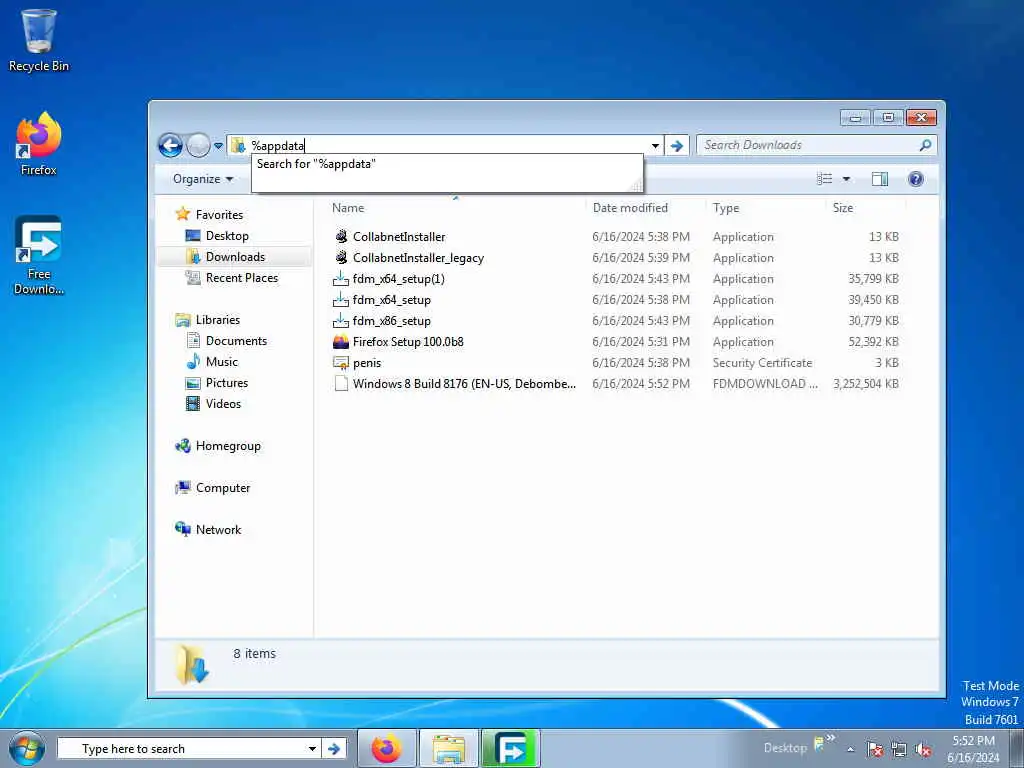The width and height of the screenshot is (1024, 768).
Task: Select the fdm_x86_setup file icon
Action: pos(341,321)
